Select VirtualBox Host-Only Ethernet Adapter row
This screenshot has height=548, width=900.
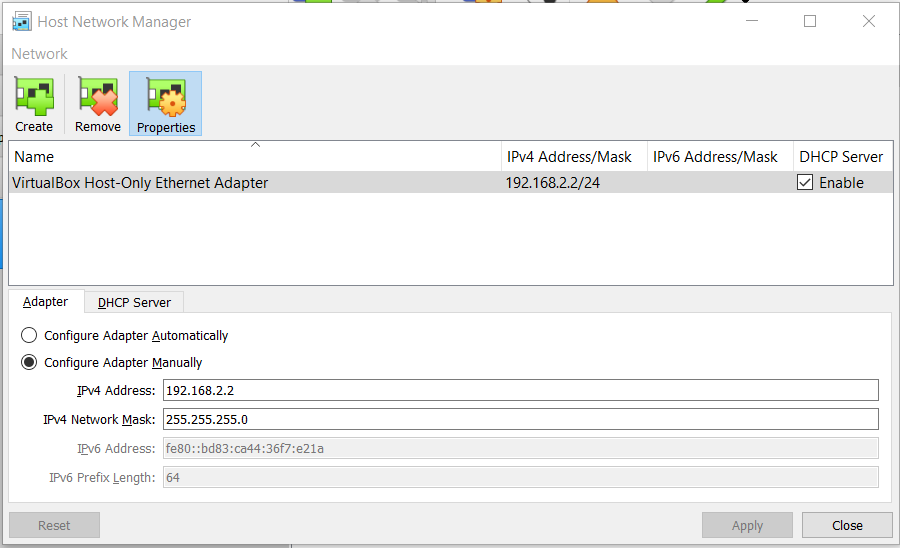pyautogui.click(x=451, y=182)
